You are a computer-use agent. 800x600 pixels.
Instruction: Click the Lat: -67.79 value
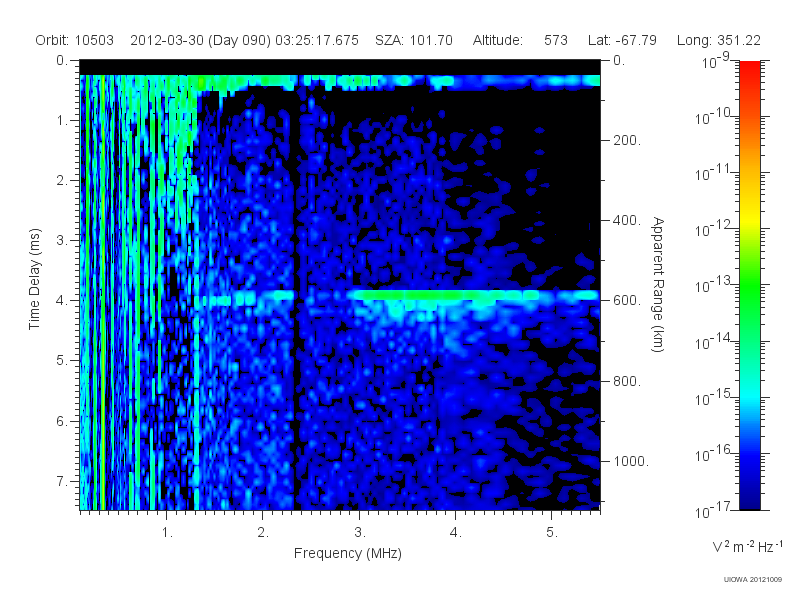coord(622,40)
